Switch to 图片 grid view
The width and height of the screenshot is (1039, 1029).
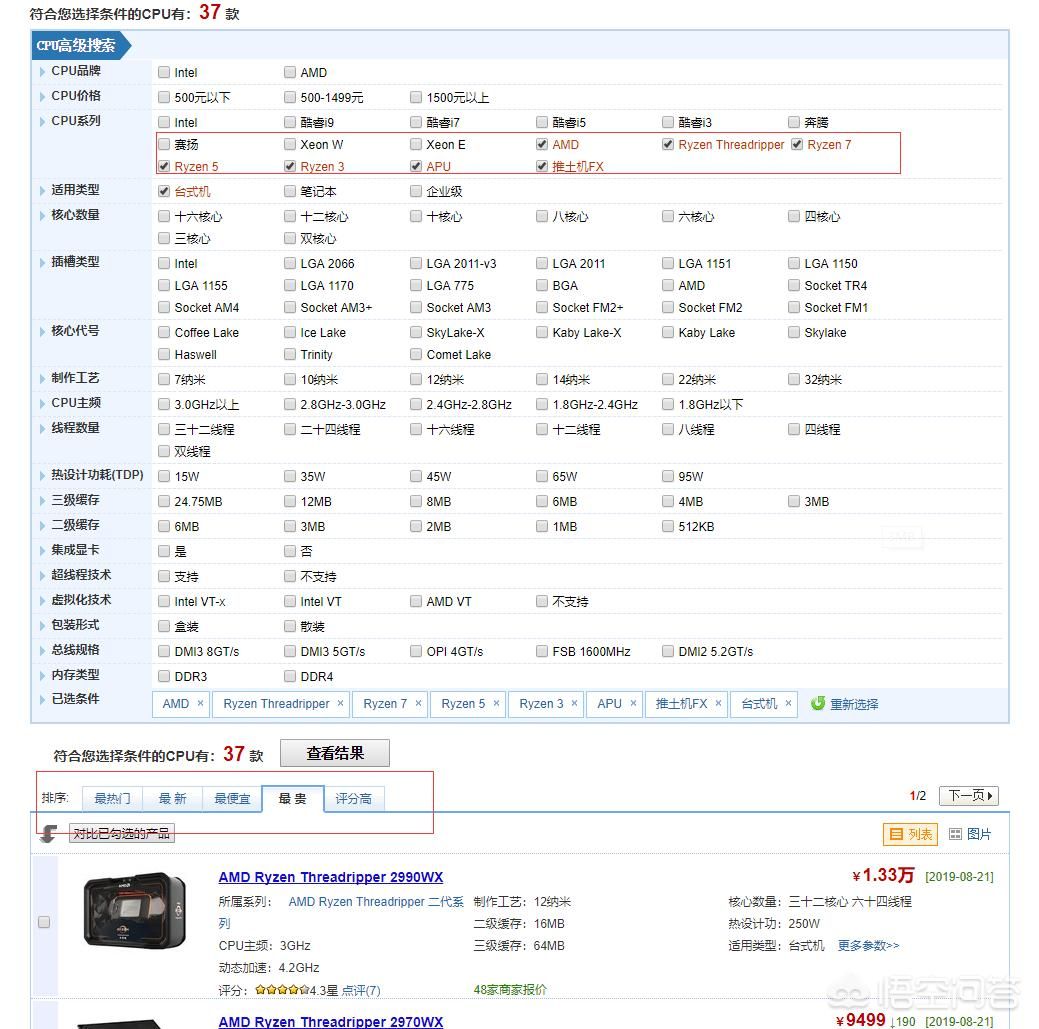click(x=970, y=834)
